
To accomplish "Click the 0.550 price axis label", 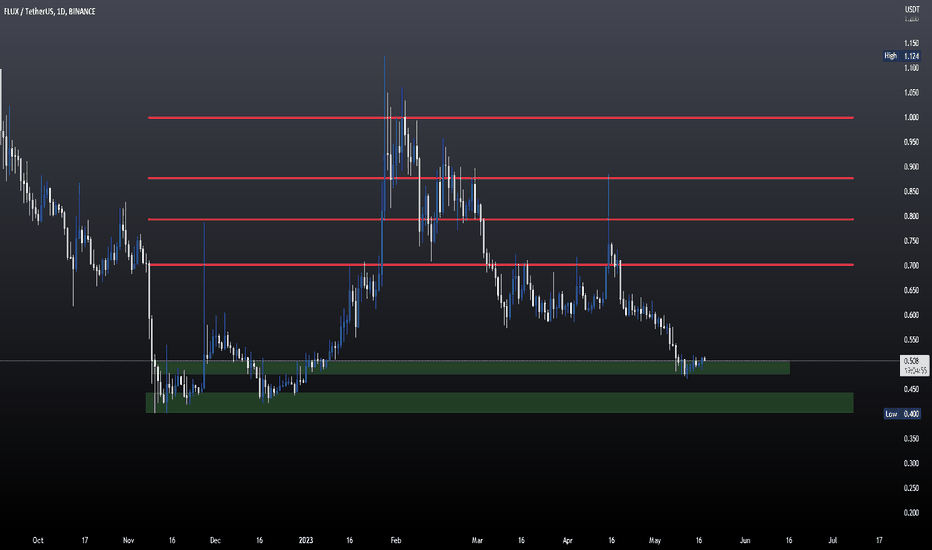I will [911, 340].
